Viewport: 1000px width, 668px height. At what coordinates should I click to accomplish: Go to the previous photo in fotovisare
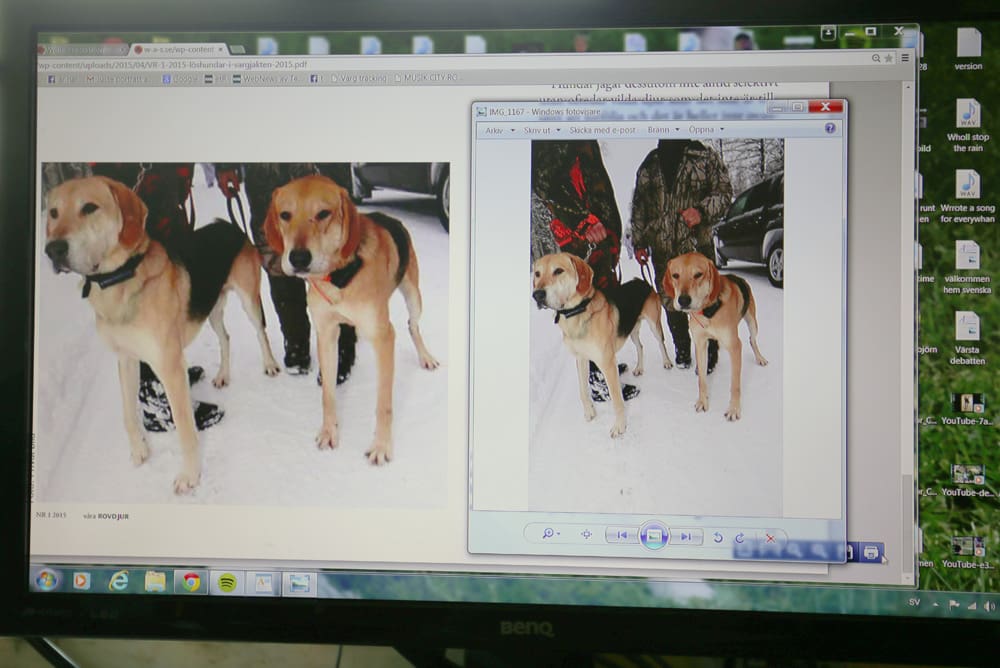(622, 535)
